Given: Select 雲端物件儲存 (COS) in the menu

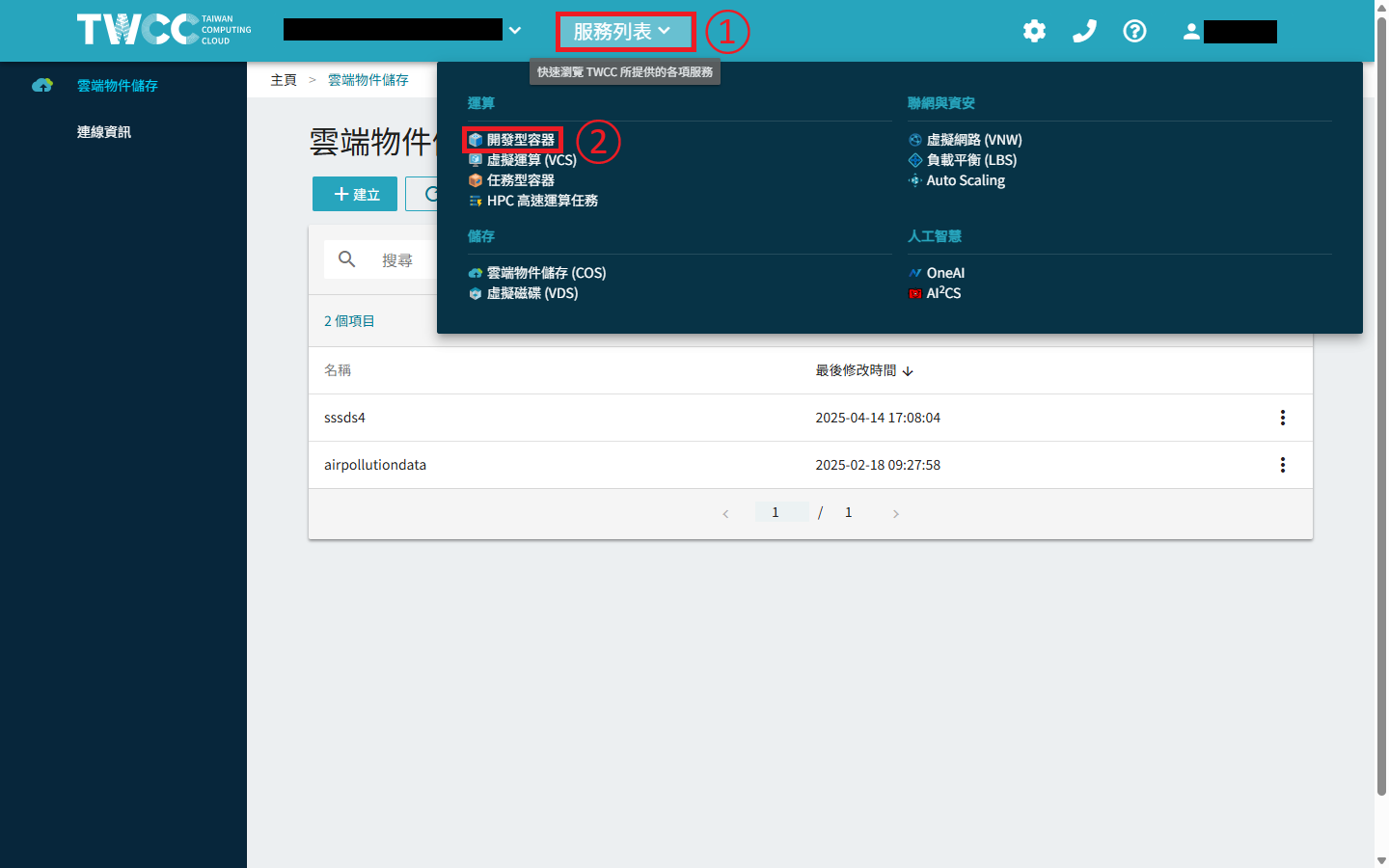Looking at the screenshot, I should click(546, 273).
